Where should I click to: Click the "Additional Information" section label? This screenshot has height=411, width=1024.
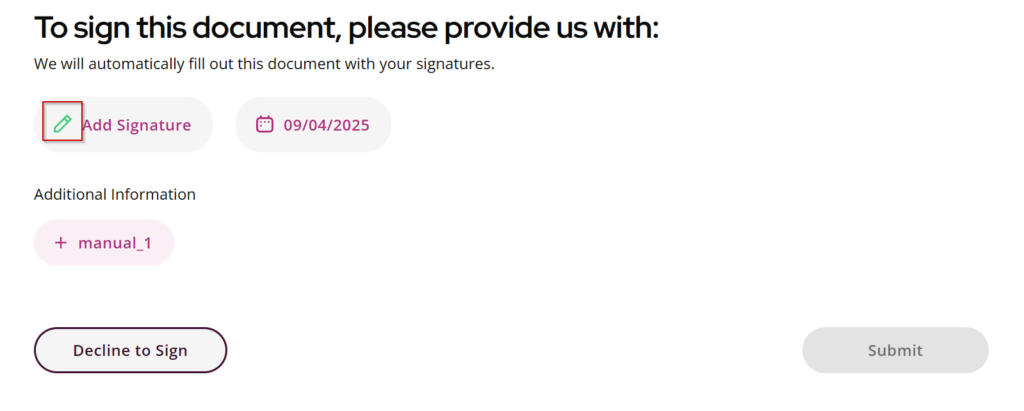tap(115, 194)
